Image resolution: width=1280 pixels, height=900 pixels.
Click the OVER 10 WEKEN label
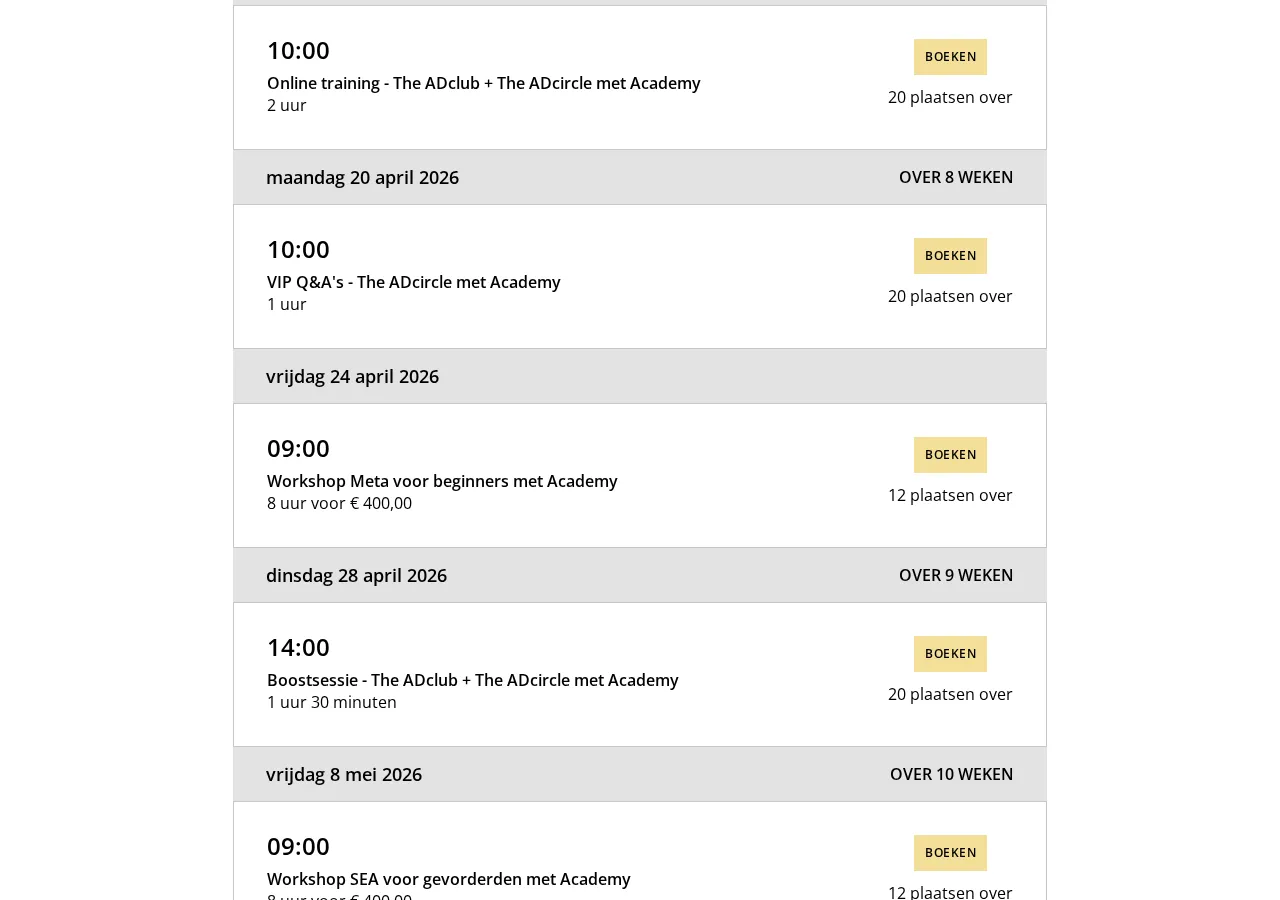pos(951,774)
